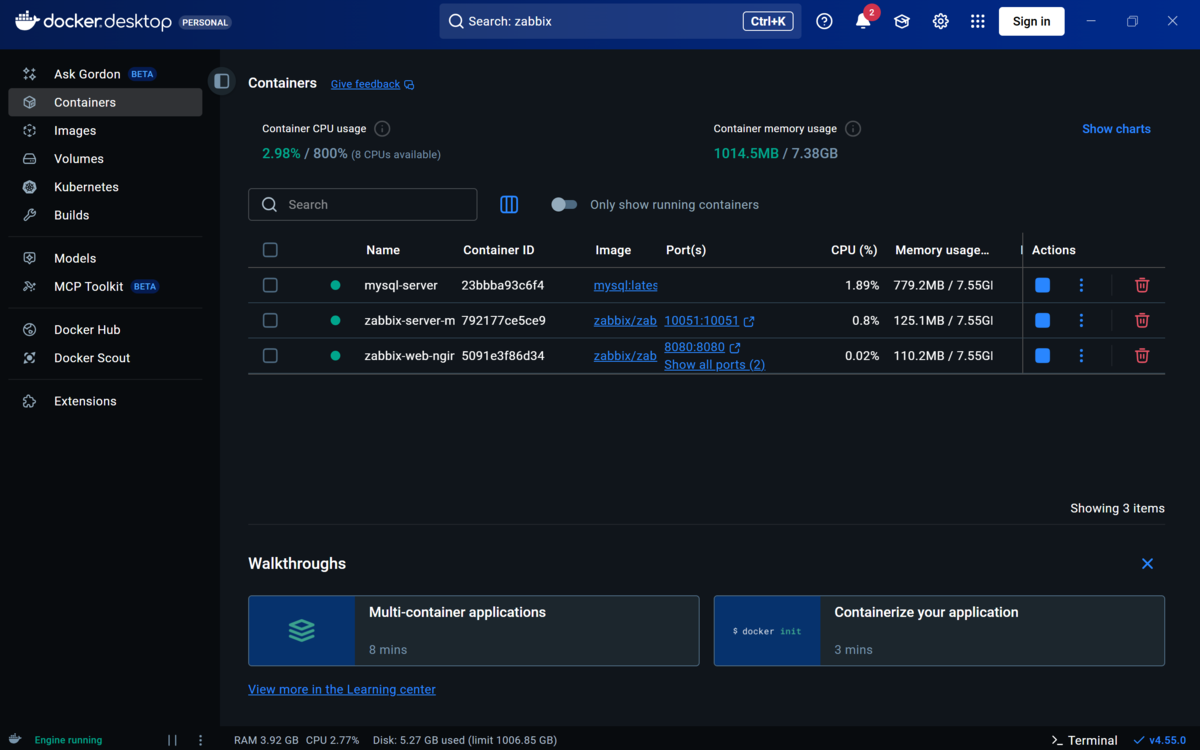Screen dimensions: 1200x750
Task: Click CPU usage info icon
Action: tap(382, 129)
